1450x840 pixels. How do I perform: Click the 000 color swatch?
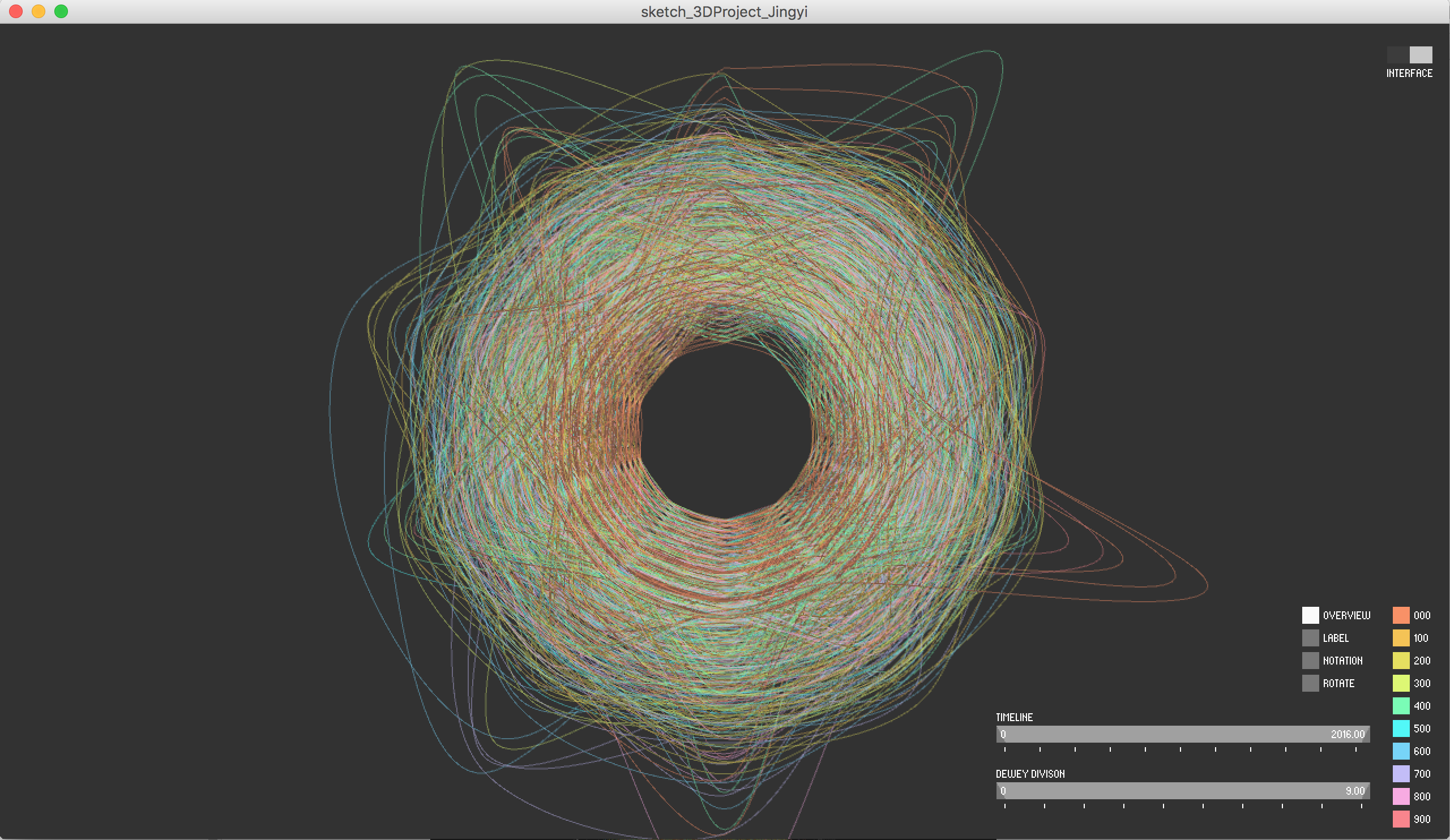pyautogui.click(x=1401, y=615)
